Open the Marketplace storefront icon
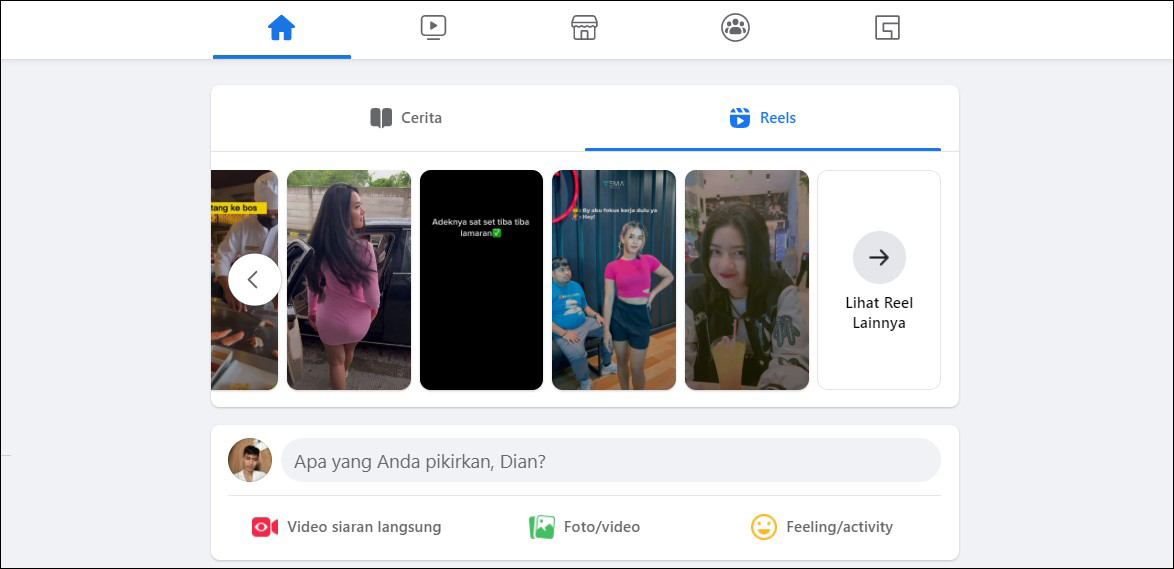 [x=584, y=28]
